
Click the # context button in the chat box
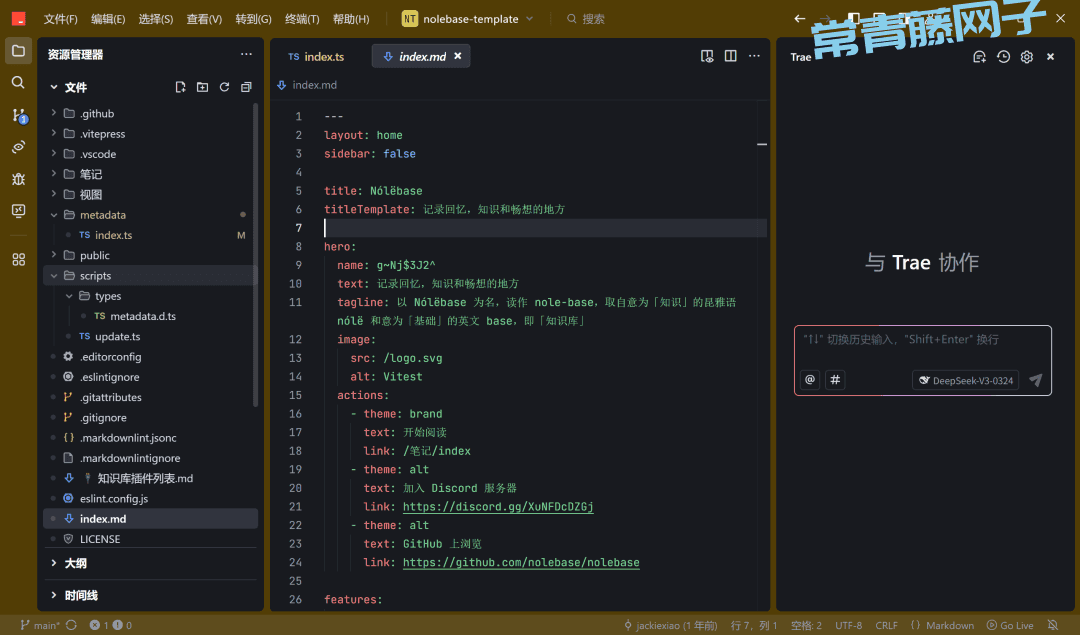point(835,379)
